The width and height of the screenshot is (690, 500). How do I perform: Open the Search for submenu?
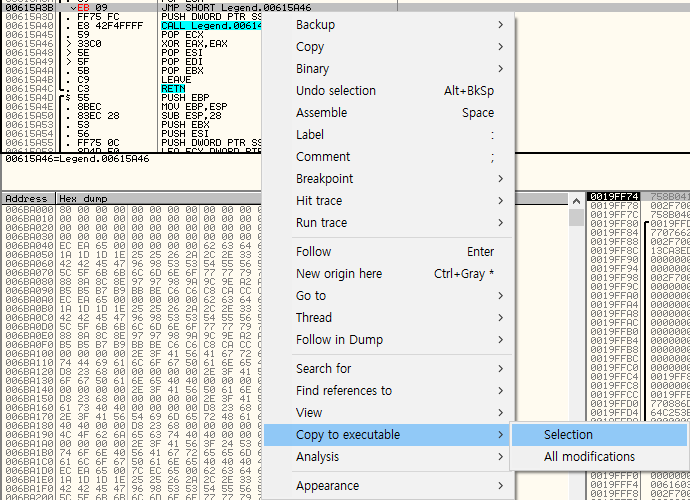(x=388, y=369)
